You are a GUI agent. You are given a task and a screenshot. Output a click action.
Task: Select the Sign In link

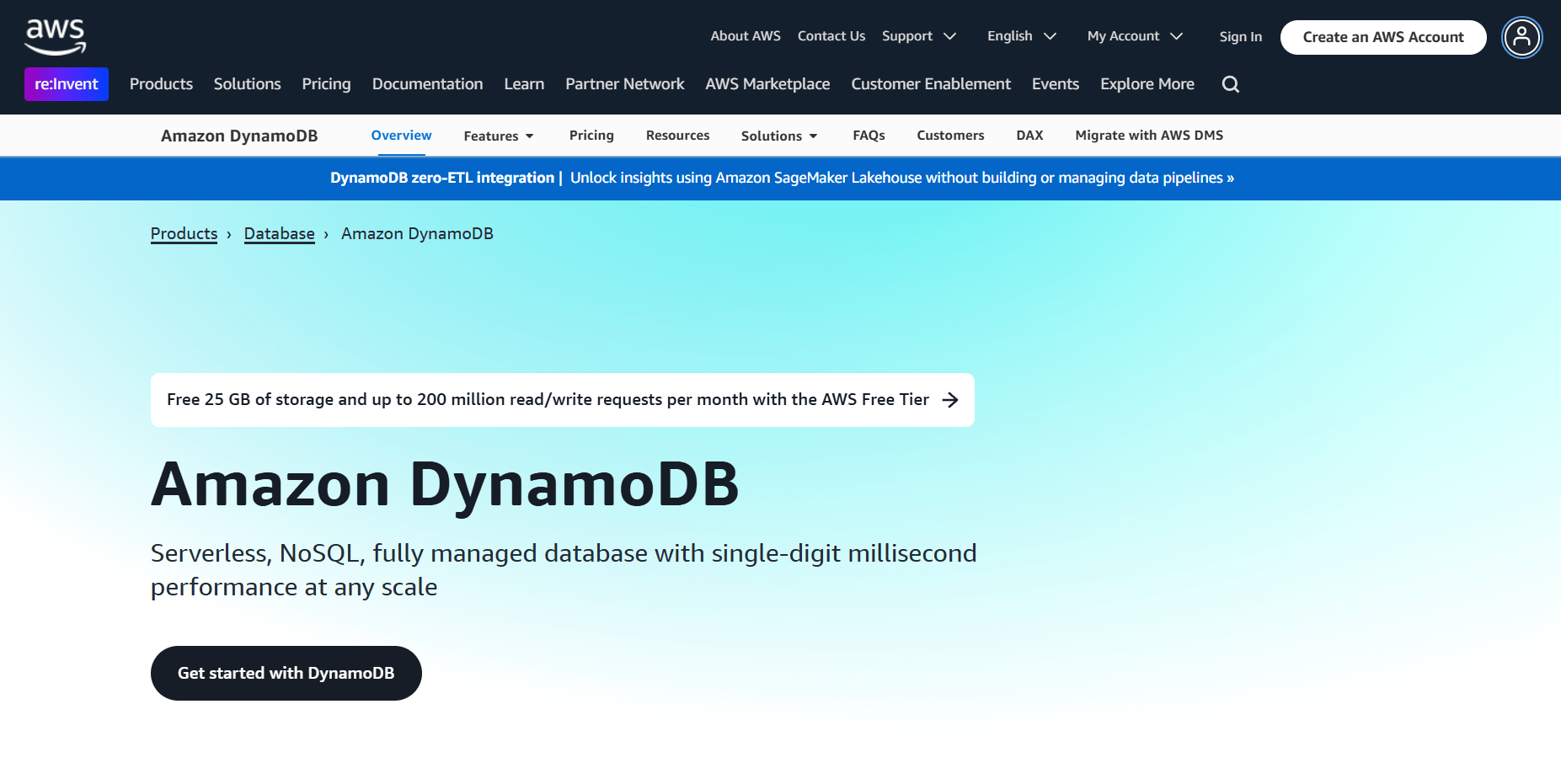[1240, 35]
